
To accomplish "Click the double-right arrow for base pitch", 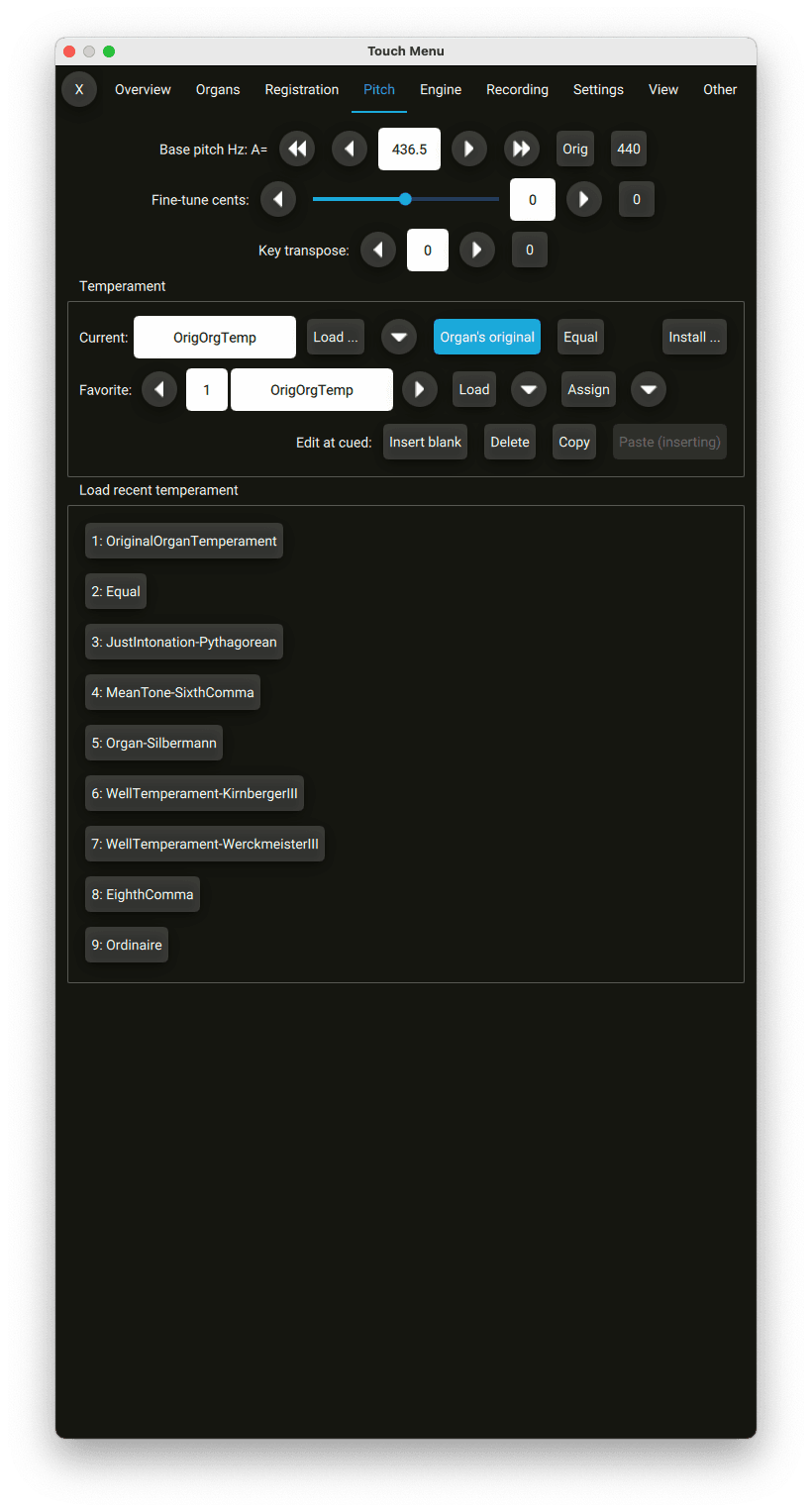I will click(521, 150).
